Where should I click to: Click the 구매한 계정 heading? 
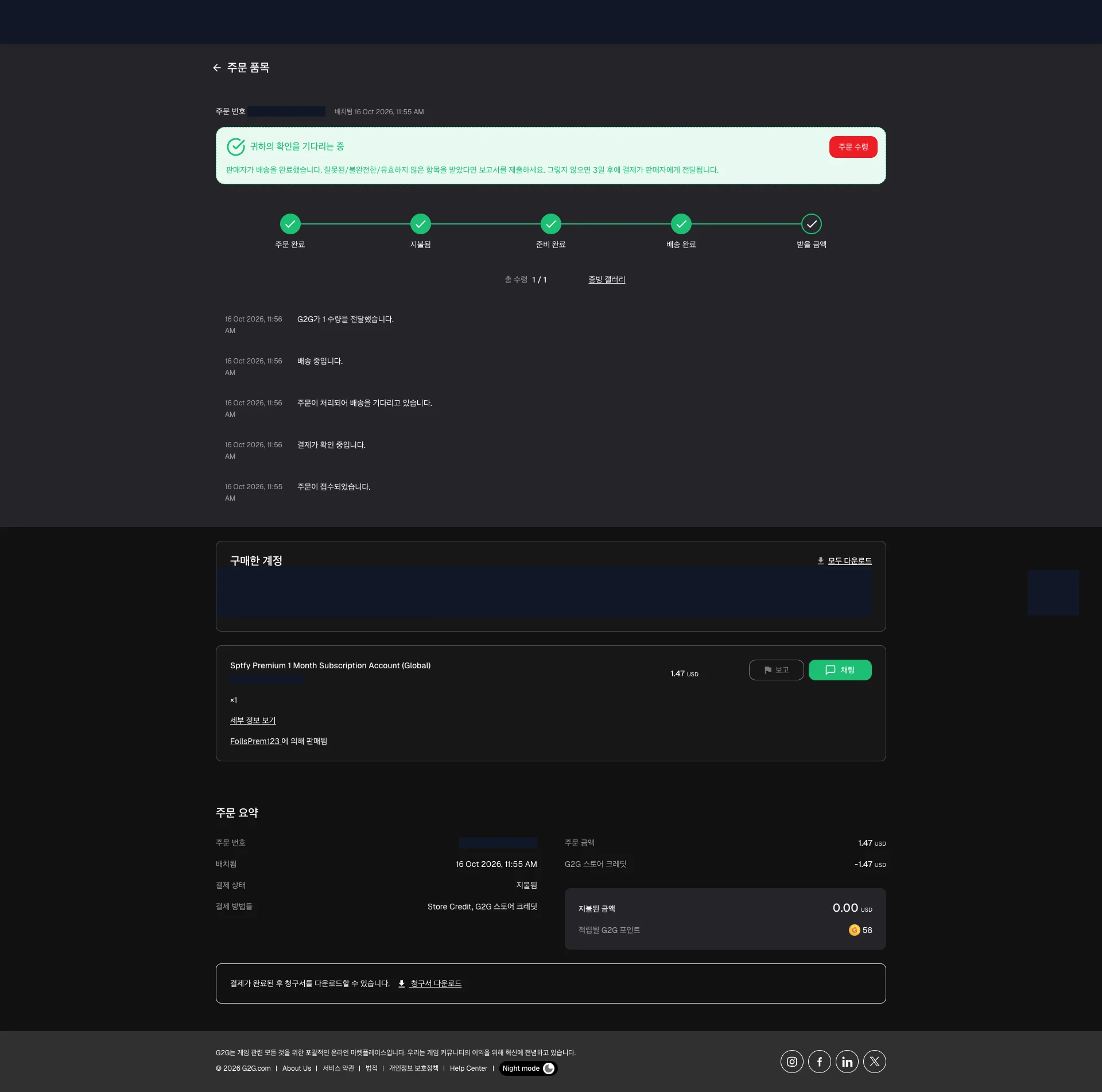coord(256,561)
